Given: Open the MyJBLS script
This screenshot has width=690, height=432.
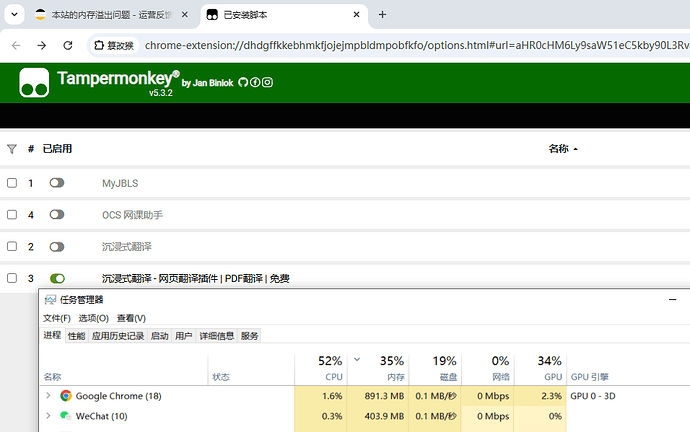Looking at the screenshot, I should point(120,183).
